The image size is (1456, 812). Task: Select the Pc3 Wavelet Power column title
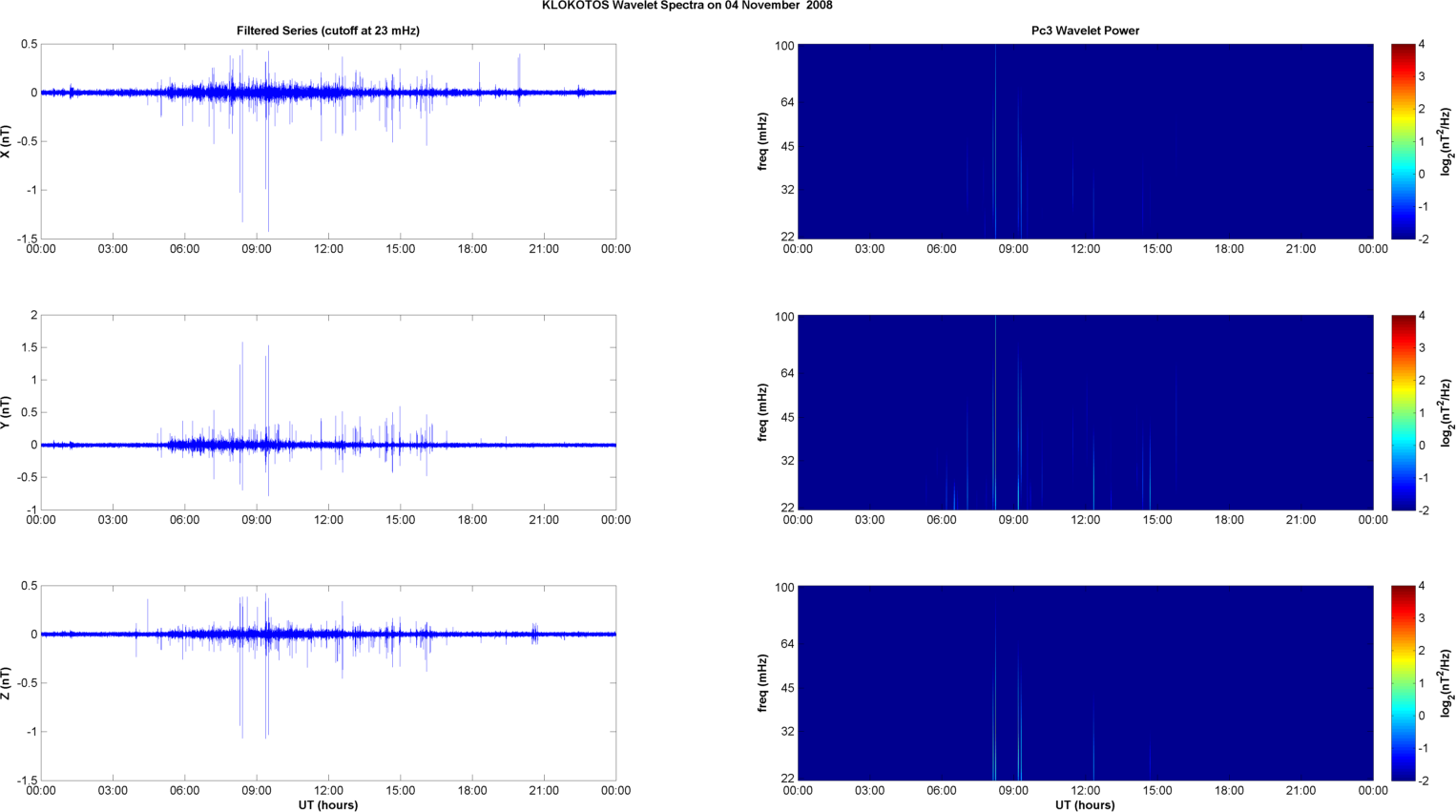1085,31
